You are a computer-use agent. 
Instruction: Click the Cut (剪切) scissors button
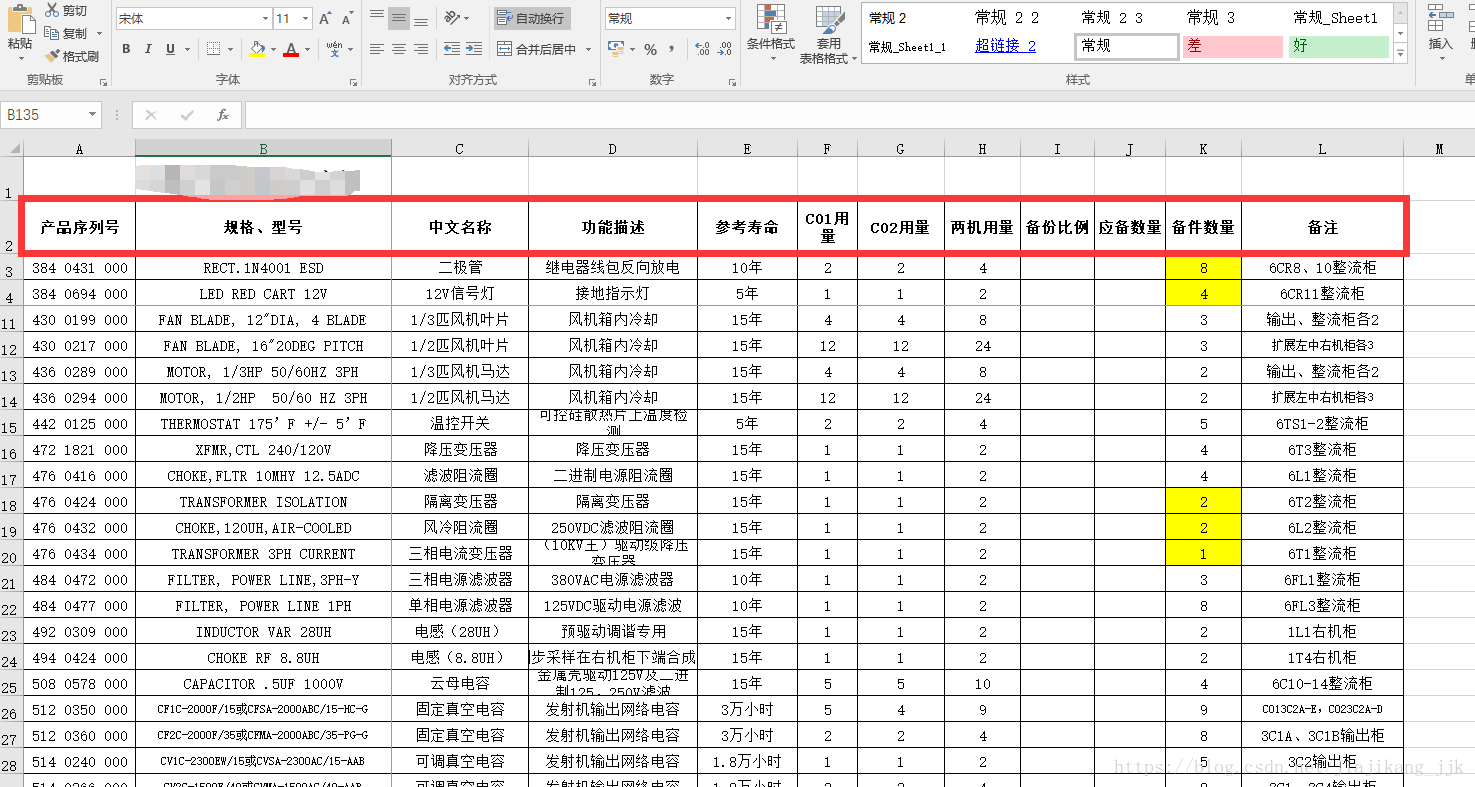pyautogui.click(x=66, y=10)
